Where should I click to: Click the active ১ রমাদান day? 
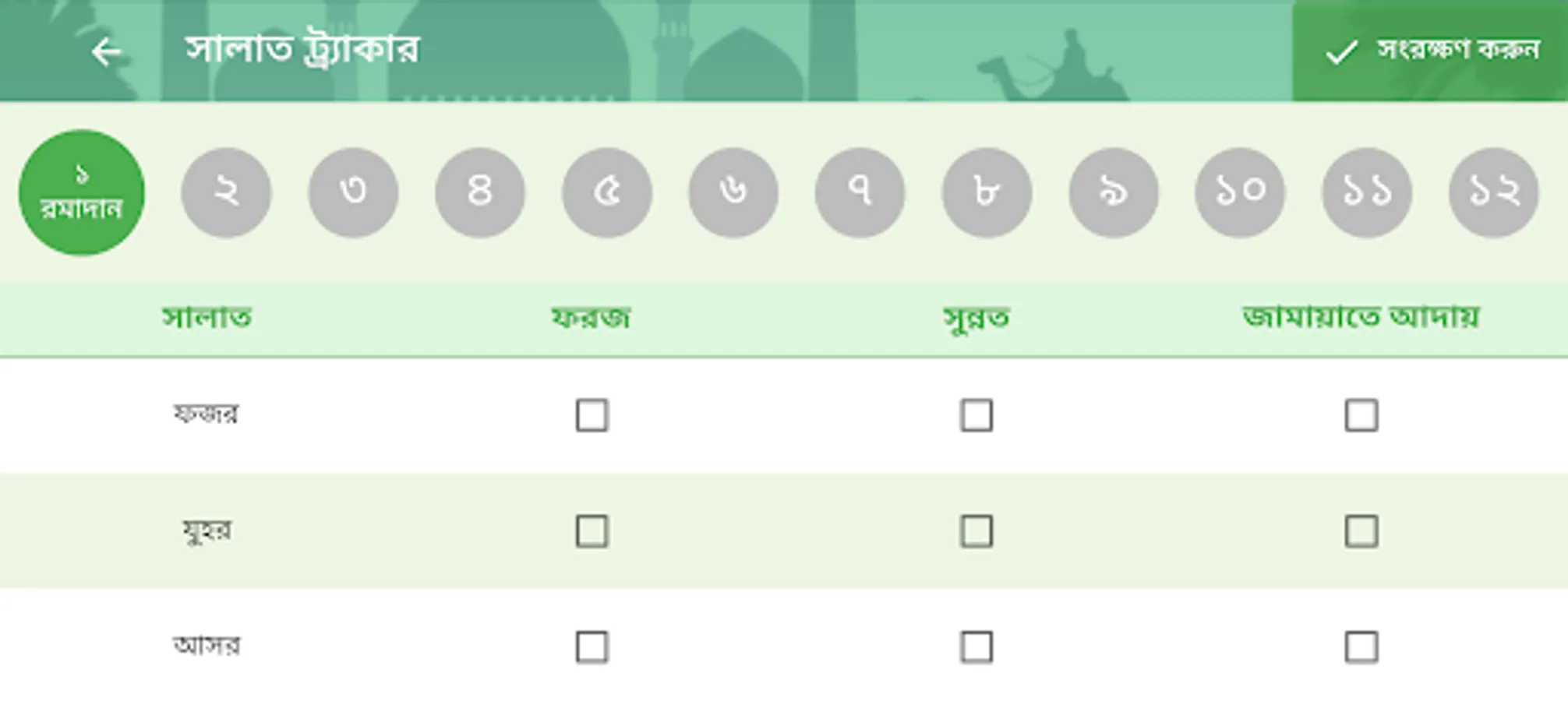(80, 192)
